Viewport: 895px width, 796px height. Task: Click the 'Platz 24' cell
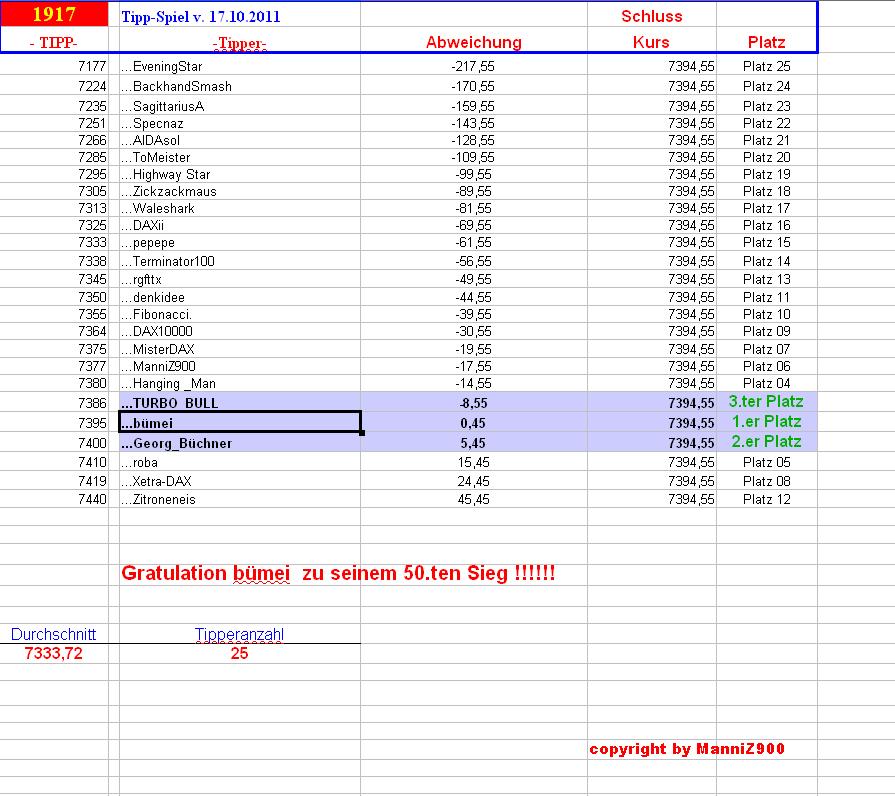coord(767,86)
